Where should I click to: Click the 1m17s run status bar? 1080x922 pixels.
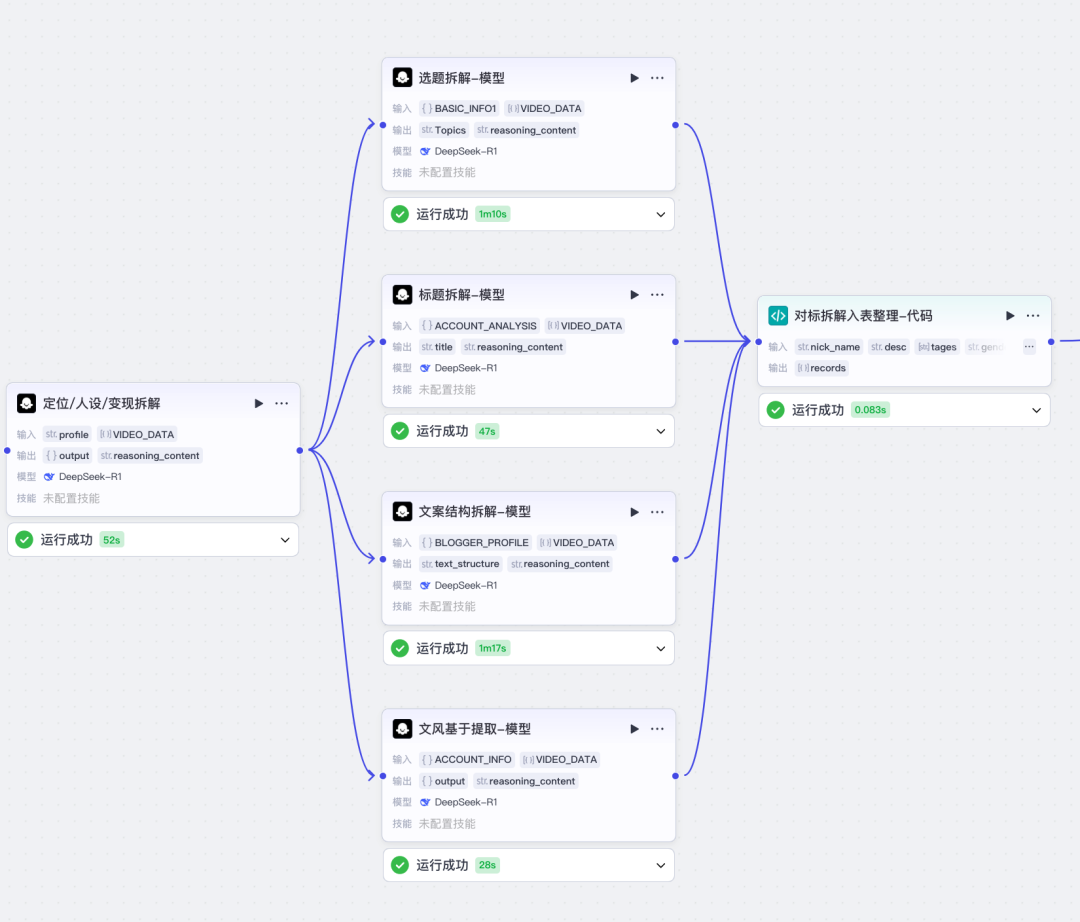pos(528,648)
